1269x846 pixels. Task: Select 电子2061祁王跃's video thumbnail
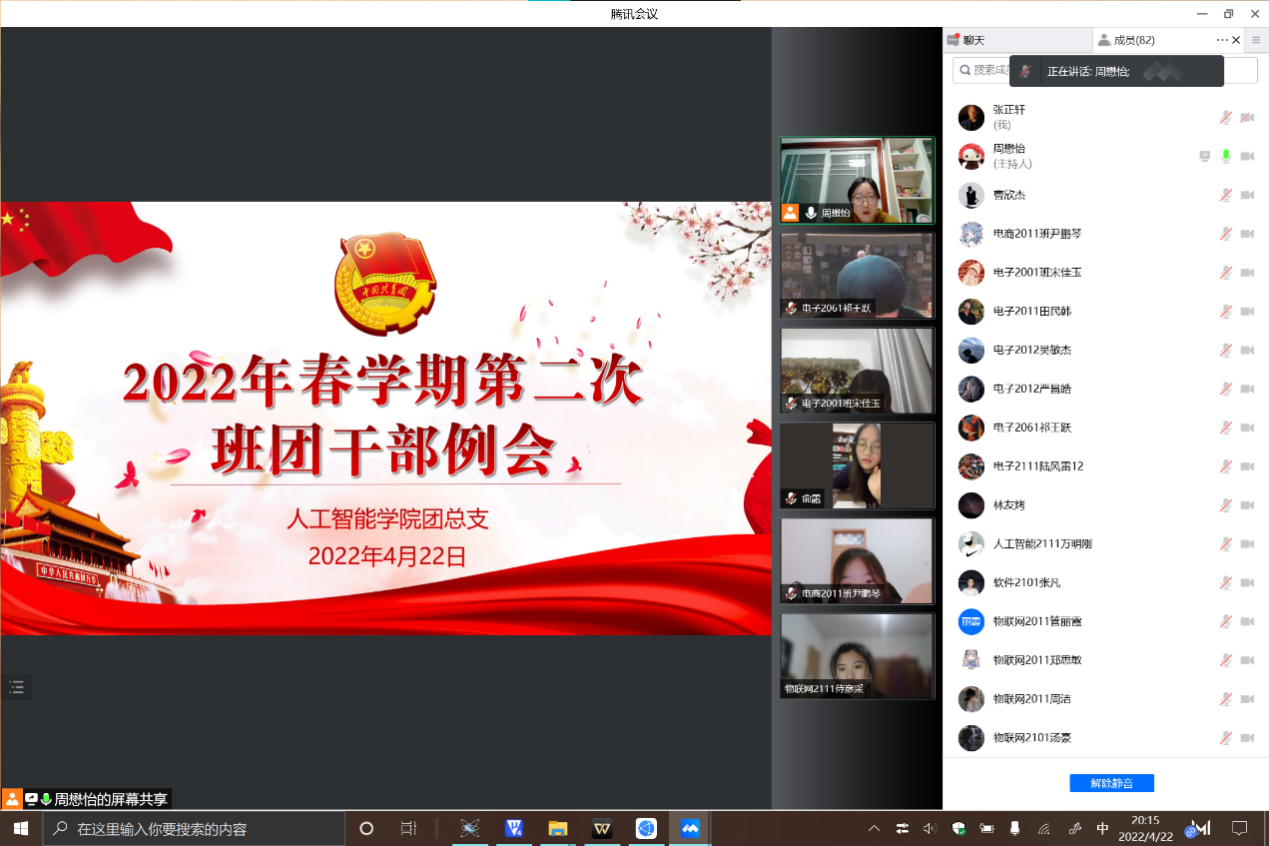coord(857,275)
